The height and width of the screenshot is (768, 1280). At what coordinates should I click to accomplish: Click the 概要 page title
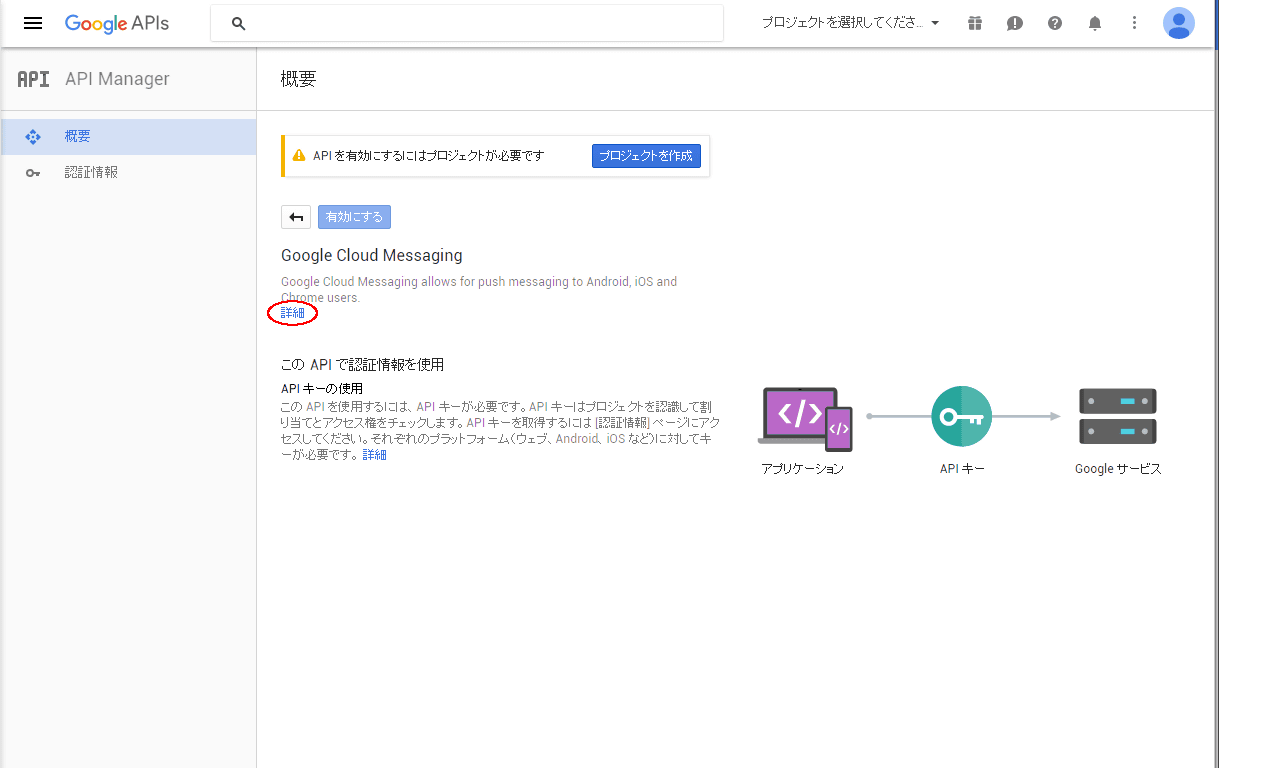pyautogui.click(x=298, y=79)
